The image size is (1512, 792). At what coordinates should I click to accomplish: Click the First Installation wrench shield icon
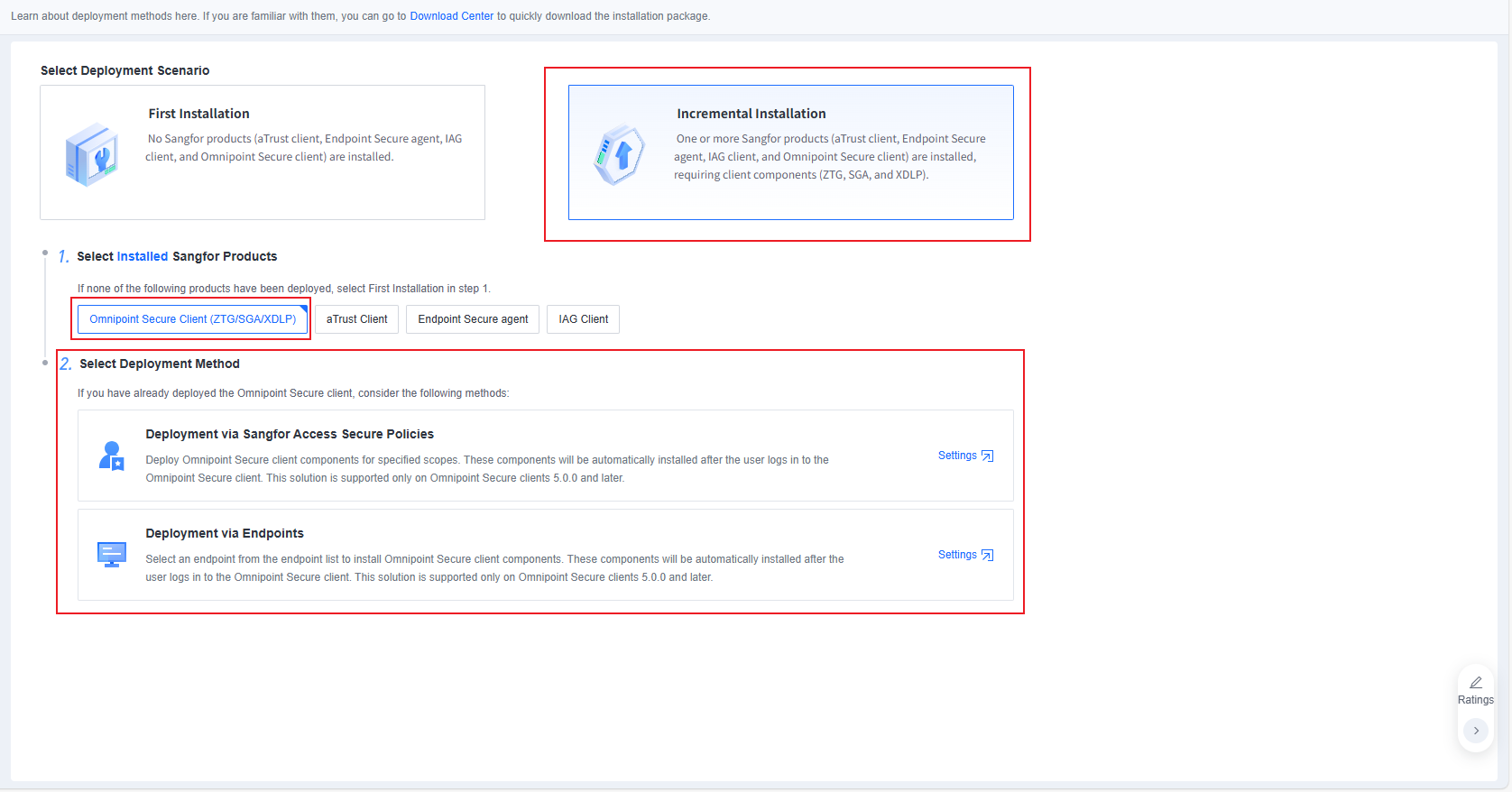[92, 155]
